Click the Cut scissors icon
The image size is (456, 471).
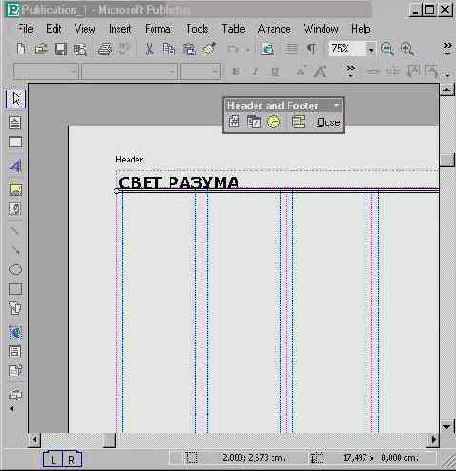149,49
